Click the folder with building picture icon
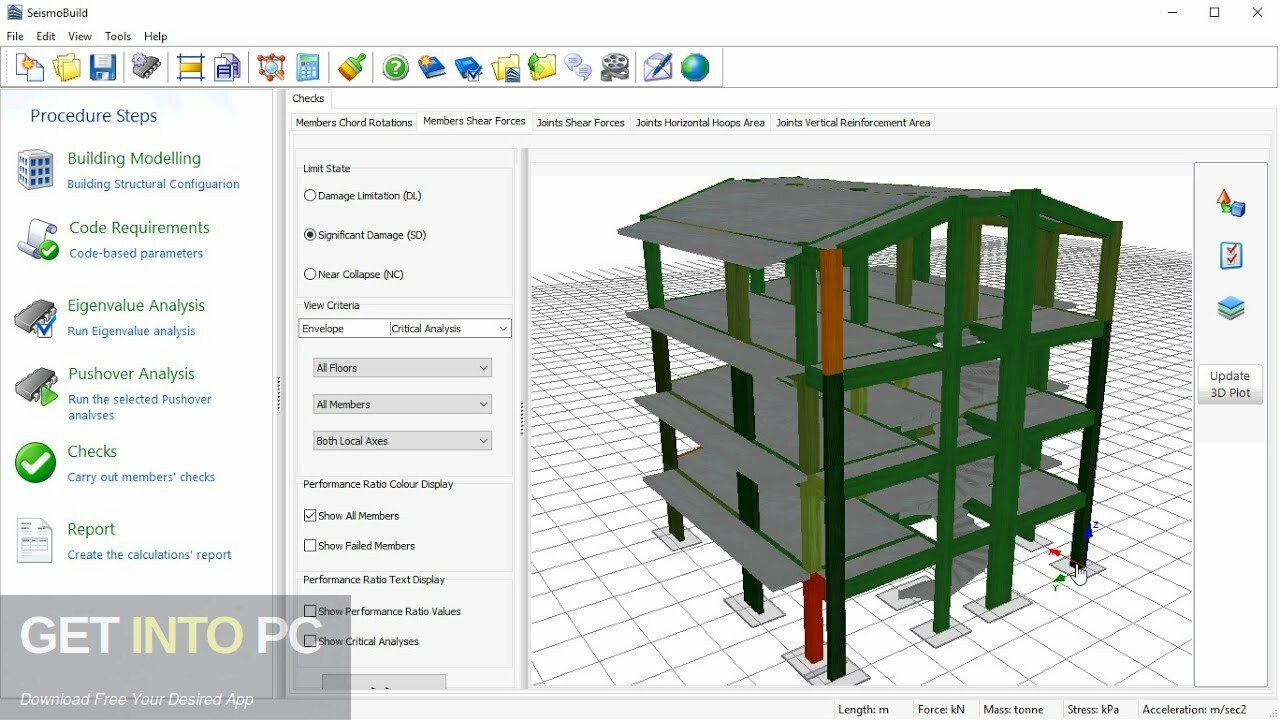The width and height of the screenshot is (1280, 720). pos(506,67)
